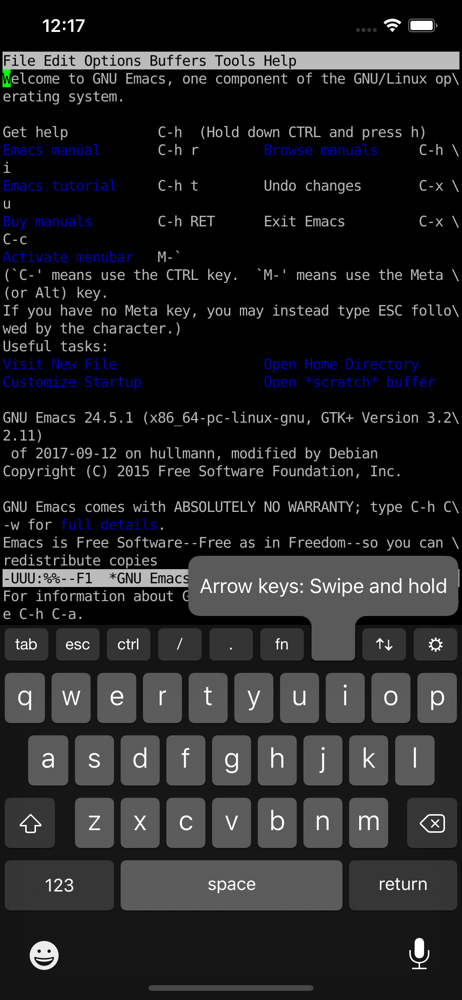Click the Activate menubar link
The image size is (462, 1000).
click(68, 258)
